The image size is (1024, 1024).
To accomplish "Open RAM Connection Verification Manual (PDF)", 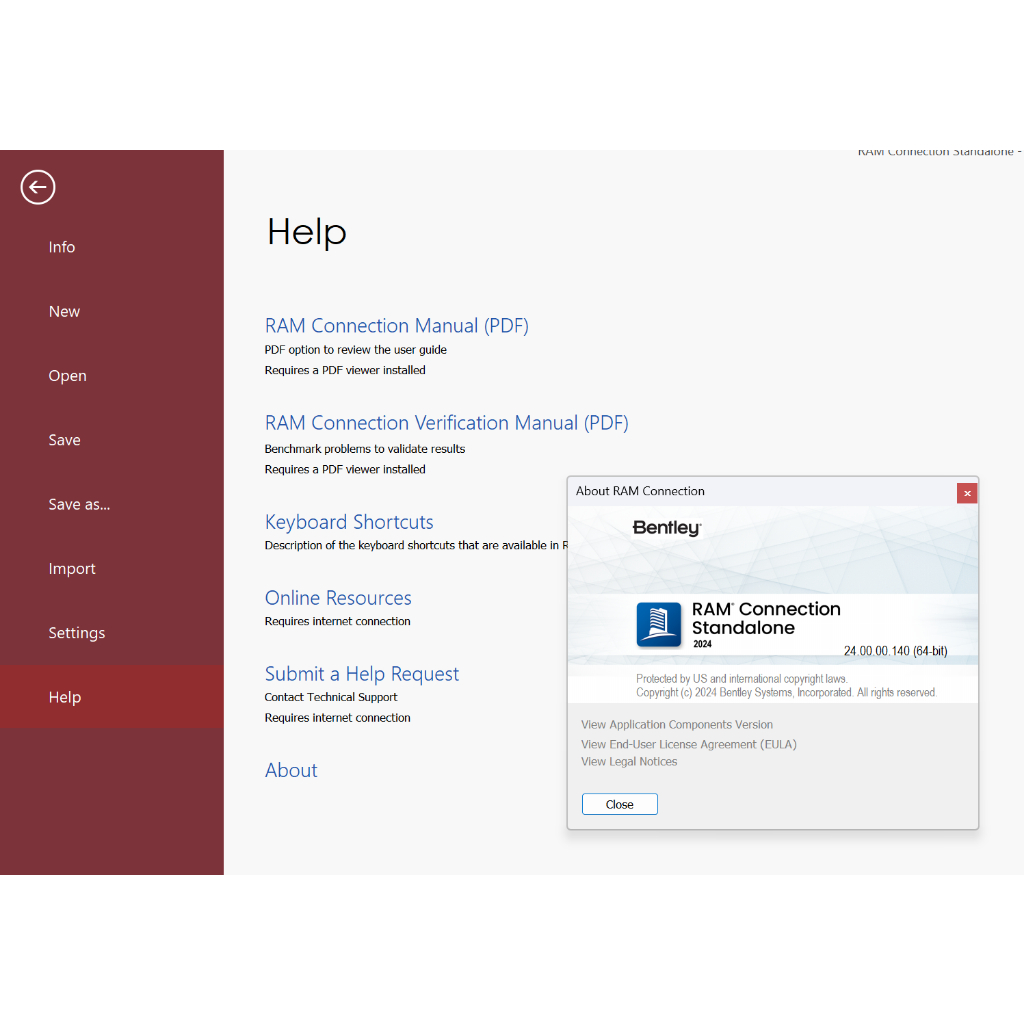I will (x=446, y=423).
